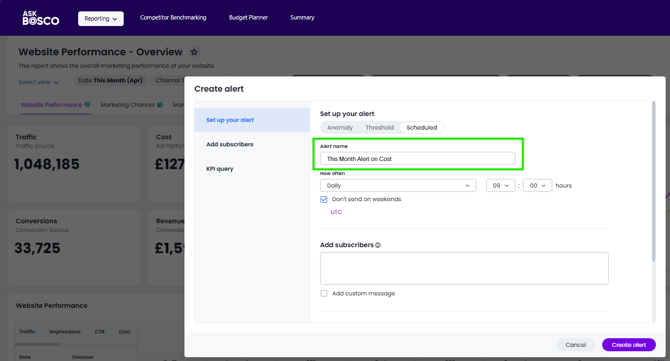Click the dialog vertical scrollbar
This screenshot has width=670, height=361.
point(653,182)
